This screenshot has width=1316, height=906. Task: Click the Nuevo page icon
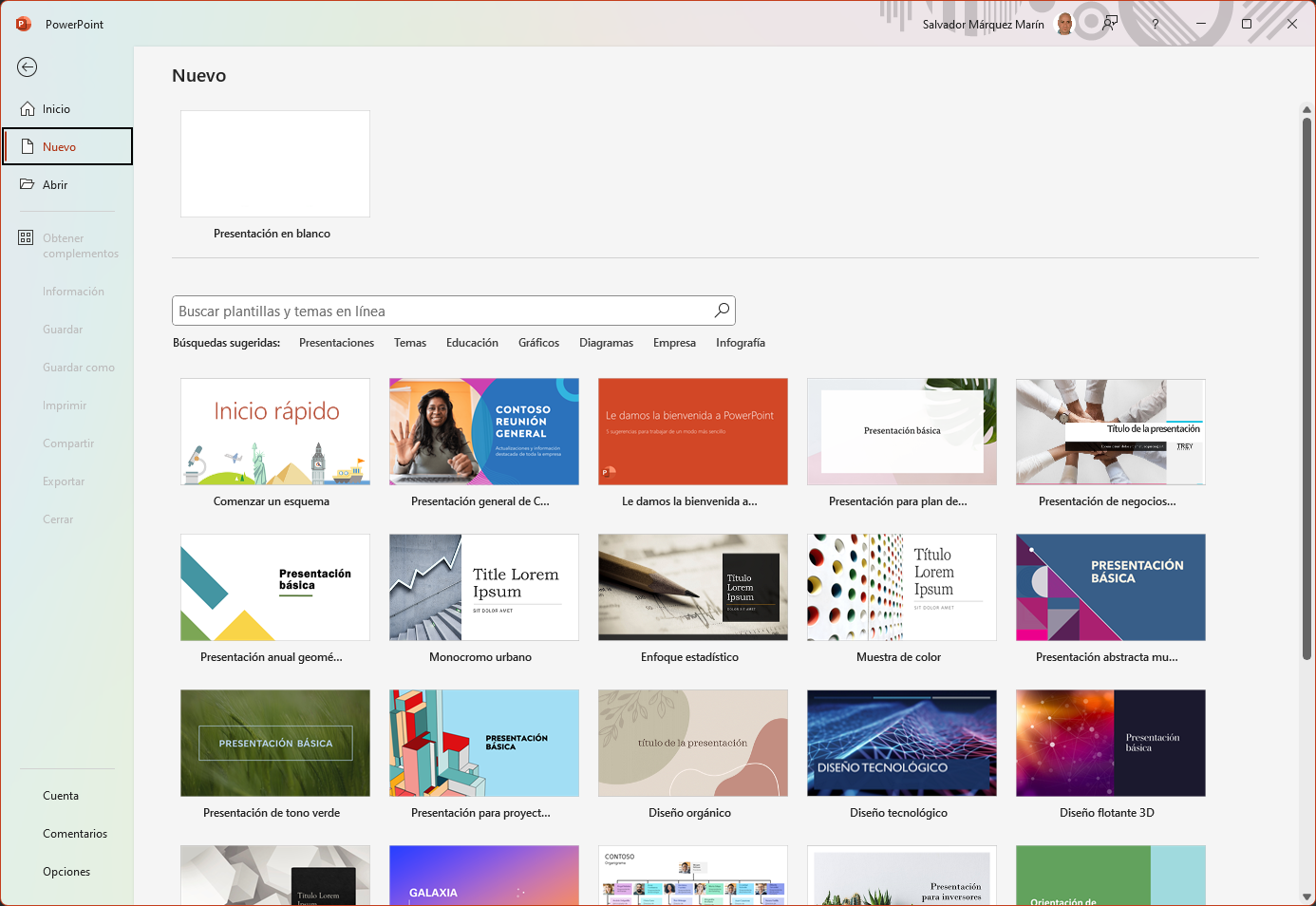tap(28, 147)
